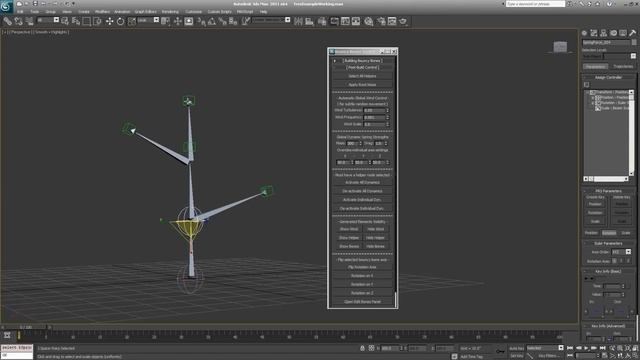The height and width of the screenshot is (360, 640).
Task: Click the Assign Controller icon button
Action: coord(587,84)
